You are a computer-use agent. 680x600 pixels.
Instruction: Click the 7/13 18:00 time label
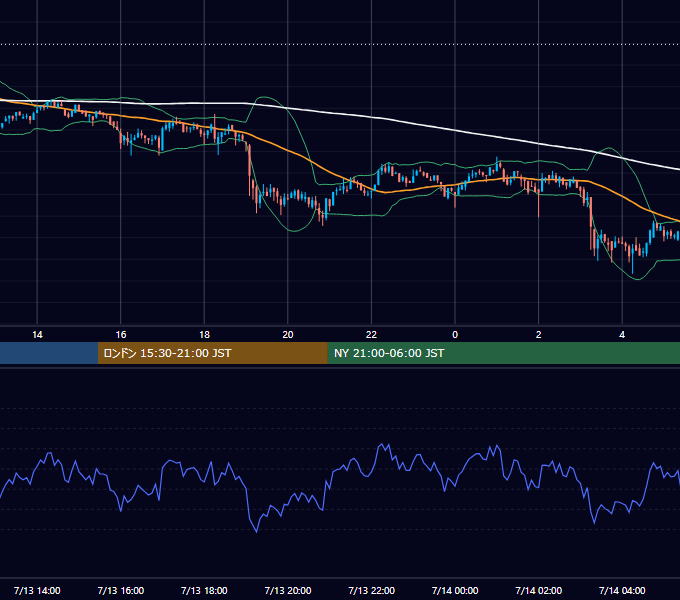click(204, 590)
